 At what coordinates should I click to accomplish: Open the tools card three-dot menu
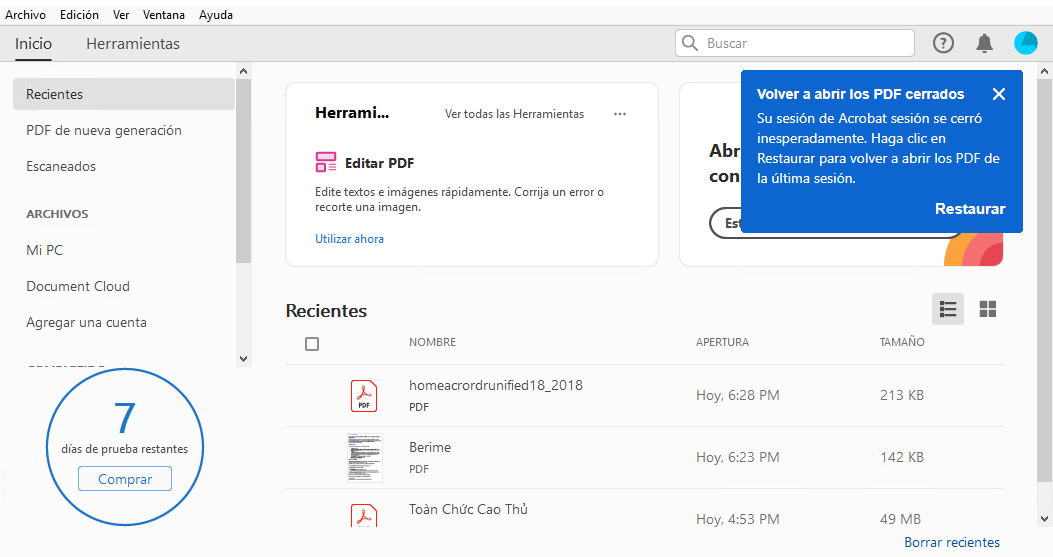(x=620, y=114)
